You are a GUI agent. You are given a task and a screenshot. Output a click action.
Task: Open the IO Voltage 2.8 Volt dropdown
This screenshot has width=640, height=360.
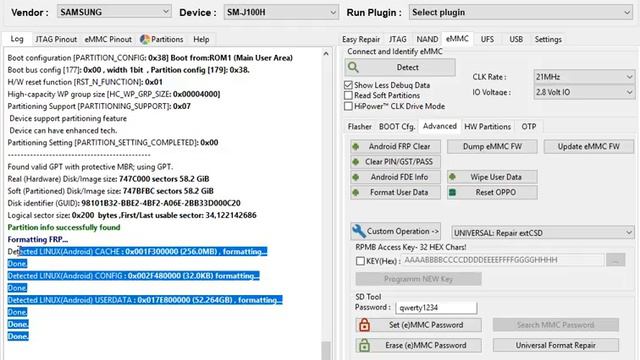tap(584, 92)
